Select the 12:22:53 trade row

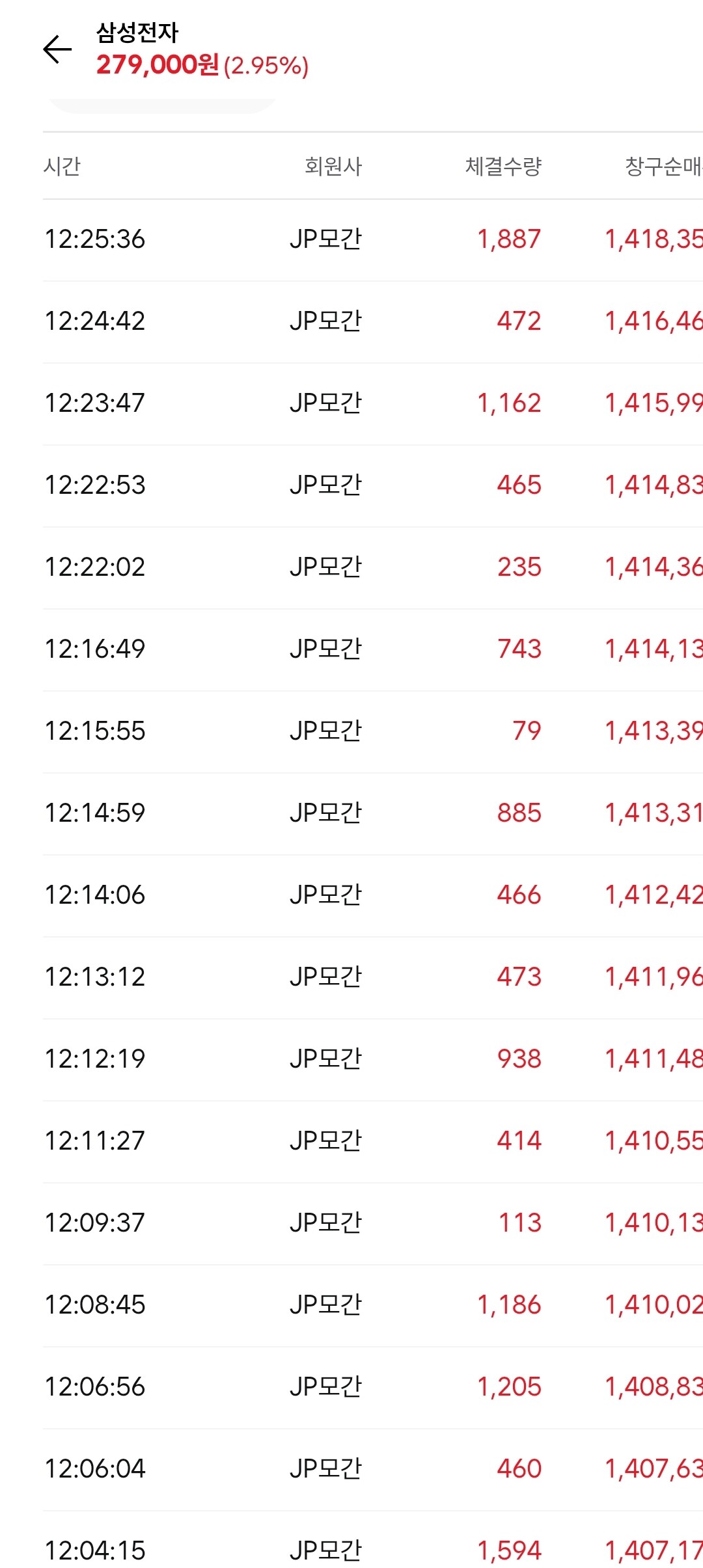tap(373, 485)
